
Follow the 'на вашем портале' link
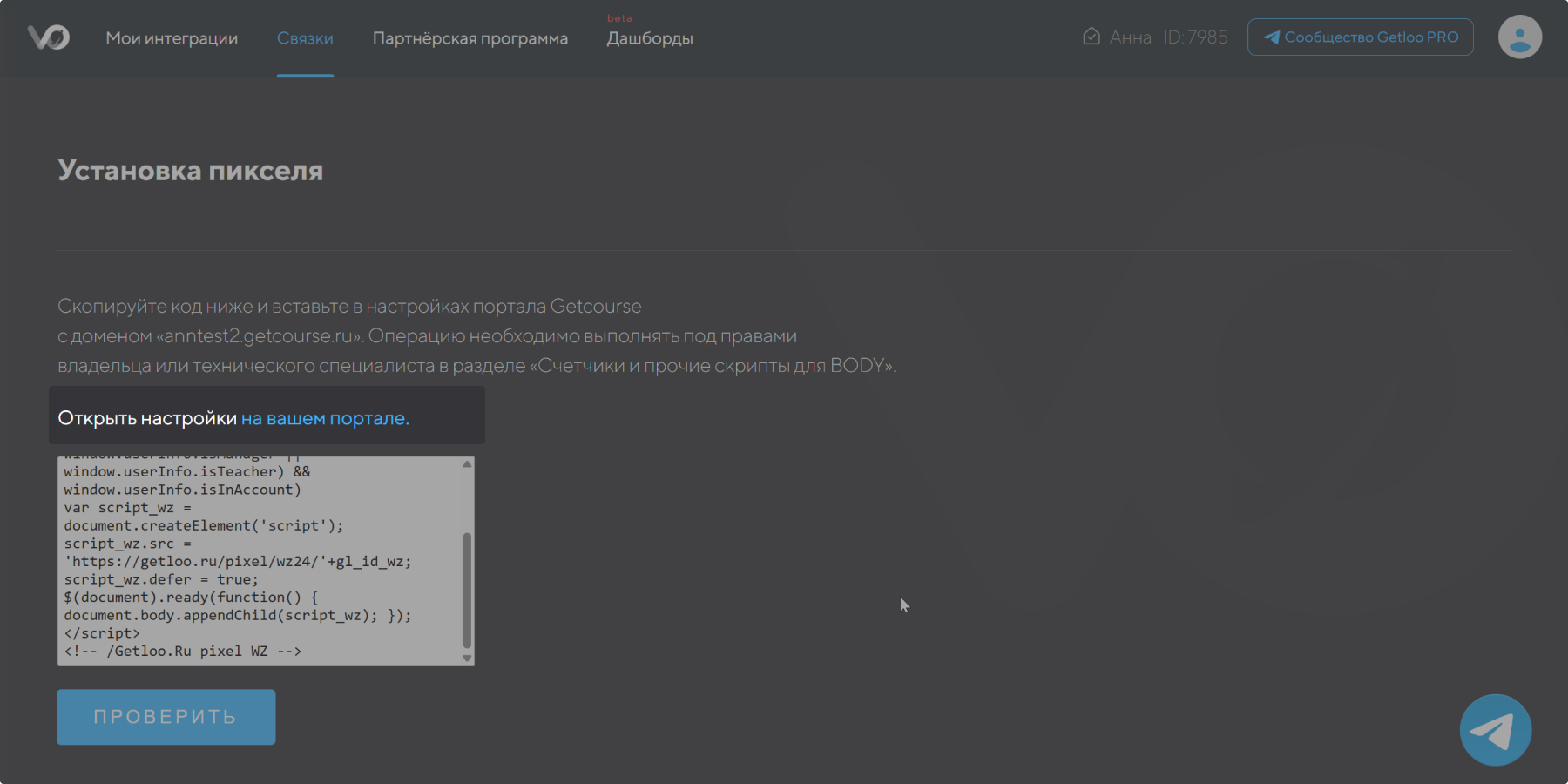325,418
